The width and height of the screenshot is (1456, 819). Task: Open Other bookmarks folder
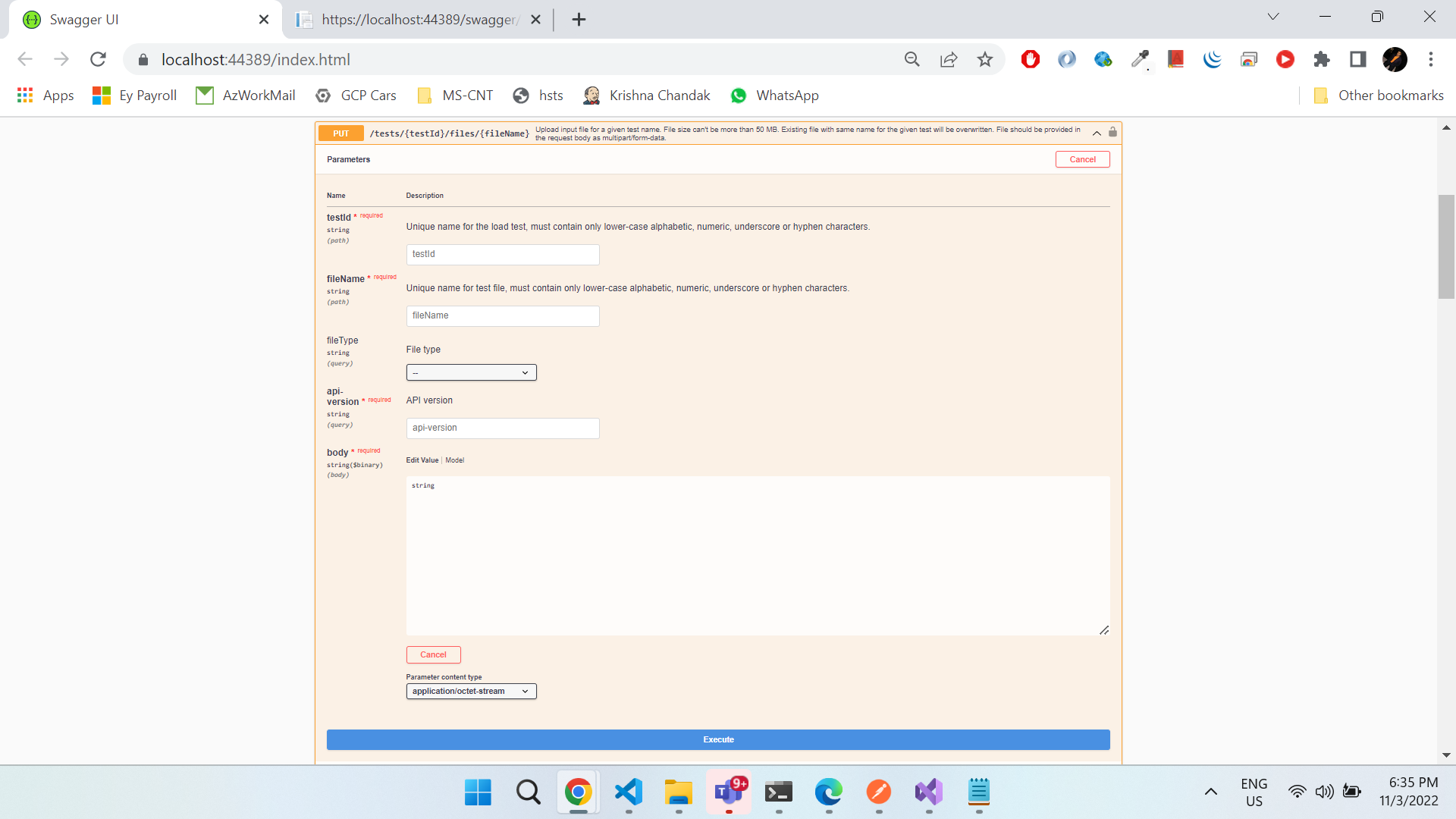(x=1379, y=96)
